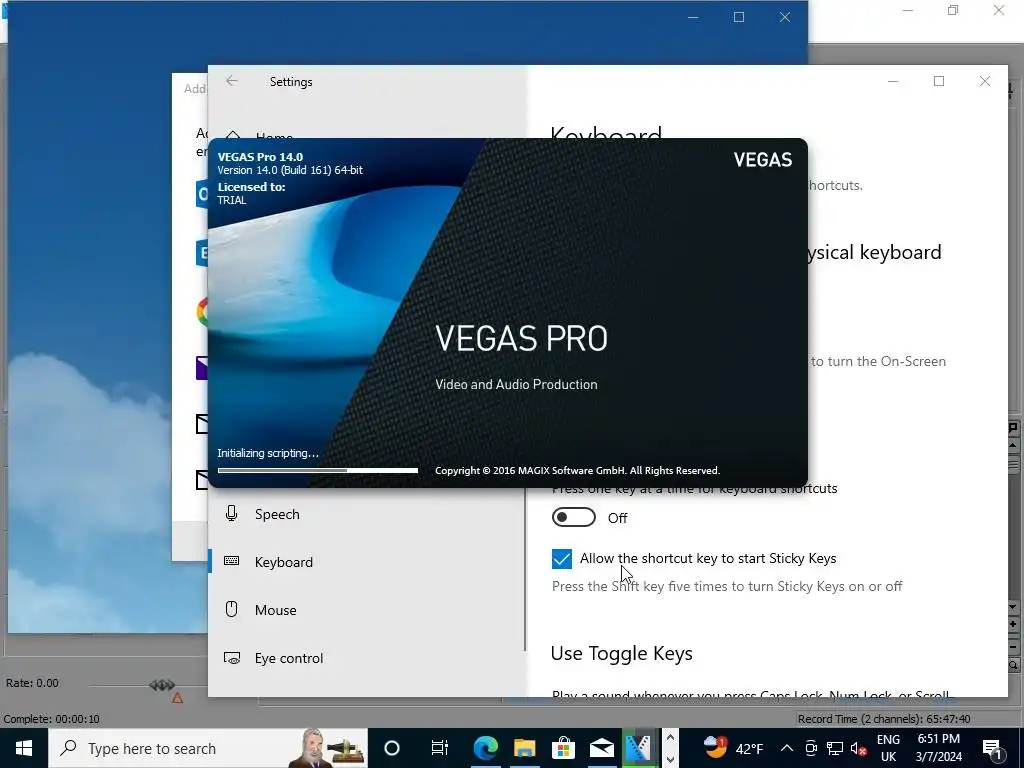The image size is (1024, 768).
Task: Open File Explorer from the taskbar
Action: tap(524, 748)
